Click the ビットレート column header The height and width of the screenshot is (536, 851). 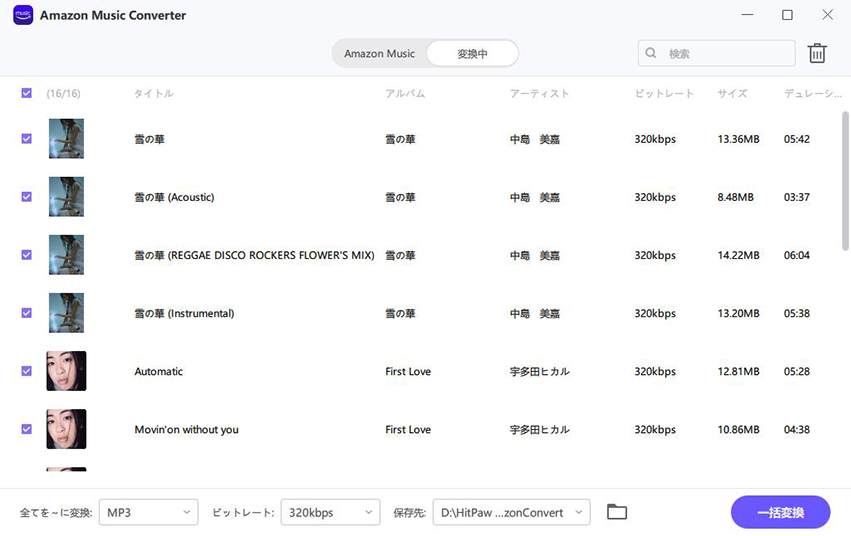664,93
